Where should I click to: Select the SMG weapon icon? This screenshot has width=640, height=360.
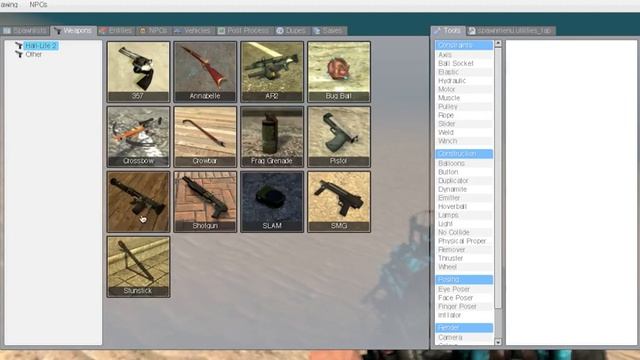[339, 202]
